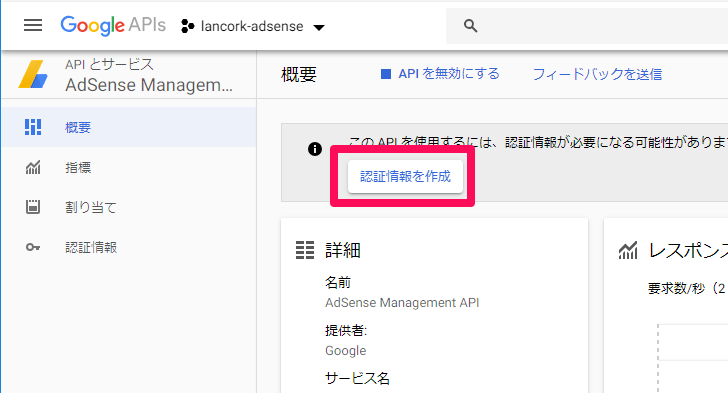Click the AdSense logo icon
This screenshot has width=728, height=393.
point(33,74)
